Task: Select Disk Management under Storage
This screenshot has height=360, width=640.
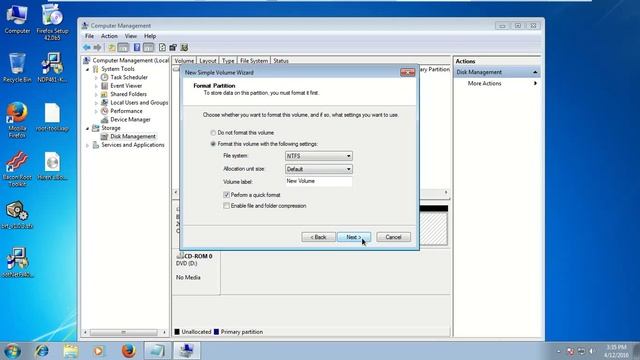Action: pyautogui.click(x=133, y=136)
